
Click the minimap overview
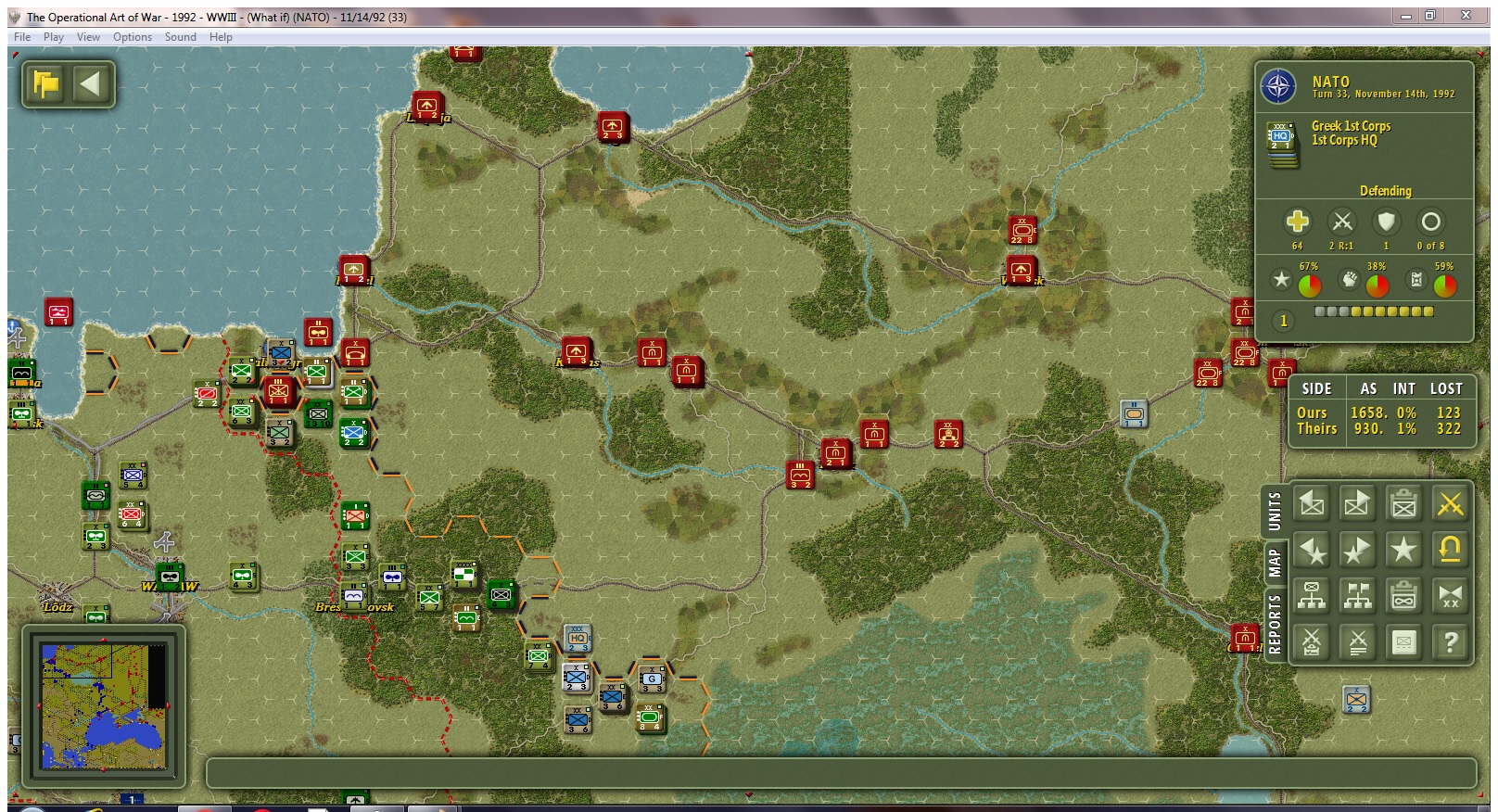[104, 706]
